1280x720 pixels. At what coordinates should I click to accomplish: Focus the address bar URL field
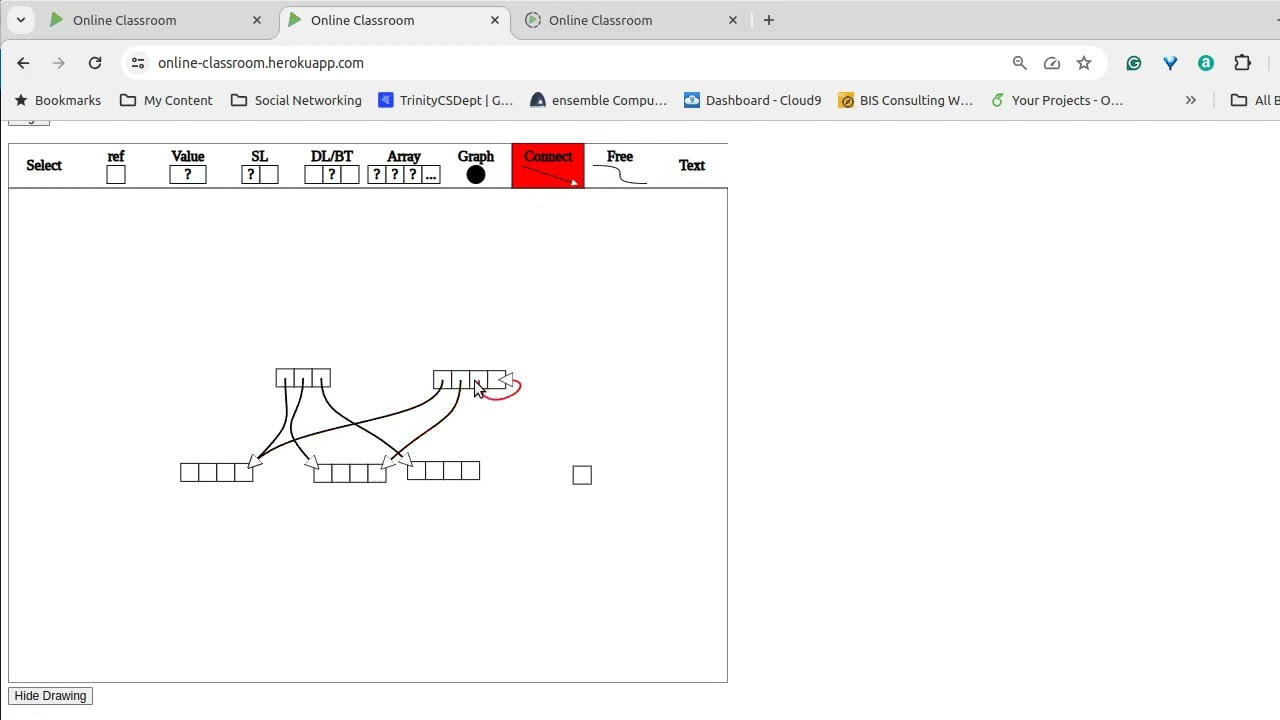pyautogui.click(x=580, y=63)
